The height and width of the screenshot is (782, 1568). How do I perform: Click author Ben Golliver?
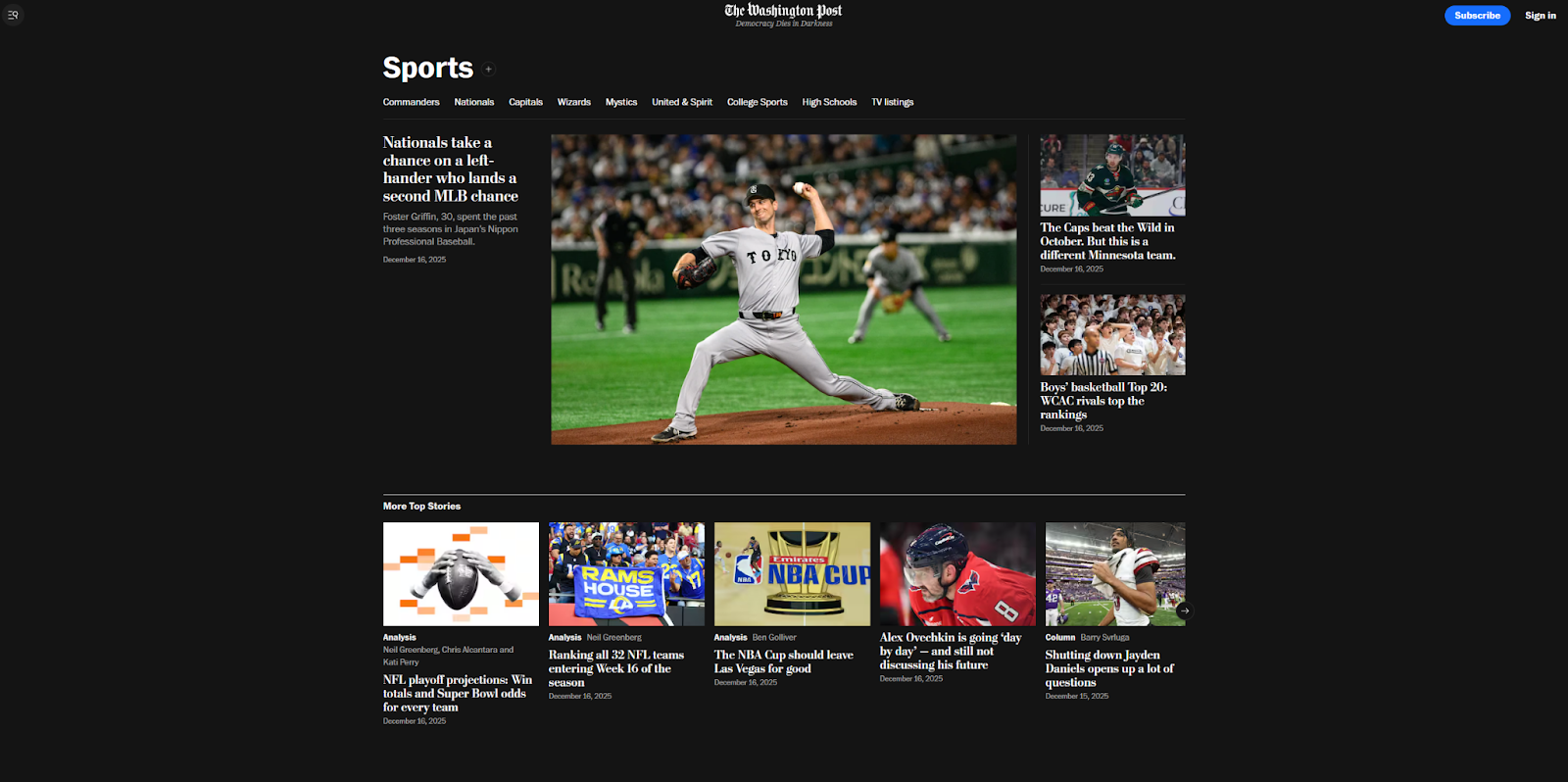[774, 637]
